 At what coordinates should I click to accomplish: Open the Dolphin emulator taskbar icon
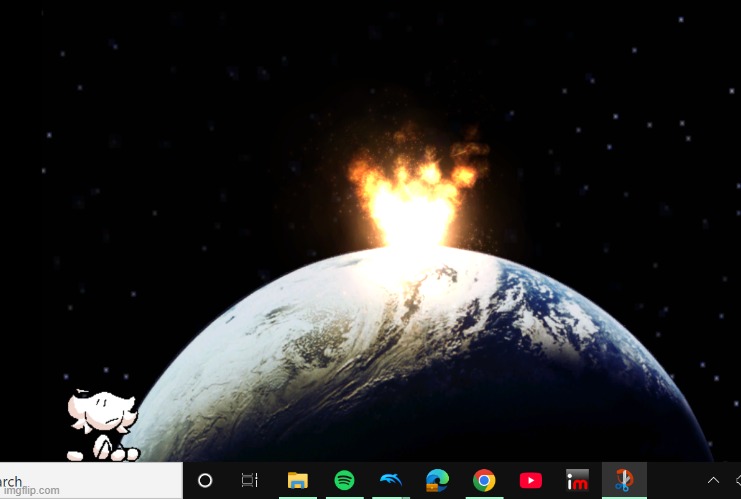390,481
